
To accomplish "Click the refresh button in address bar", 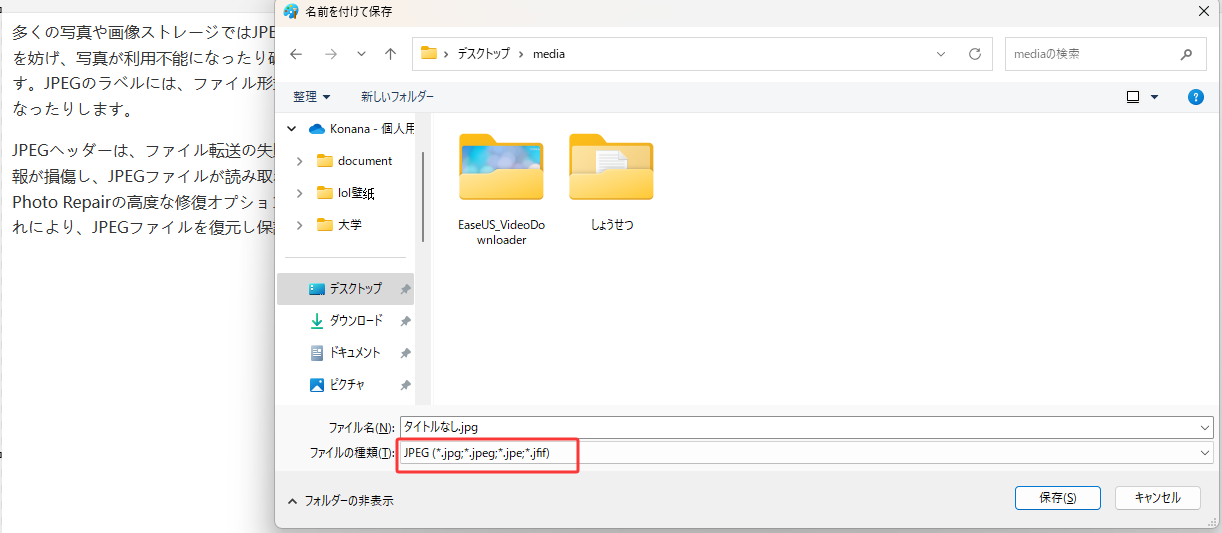I will (975, 54).
